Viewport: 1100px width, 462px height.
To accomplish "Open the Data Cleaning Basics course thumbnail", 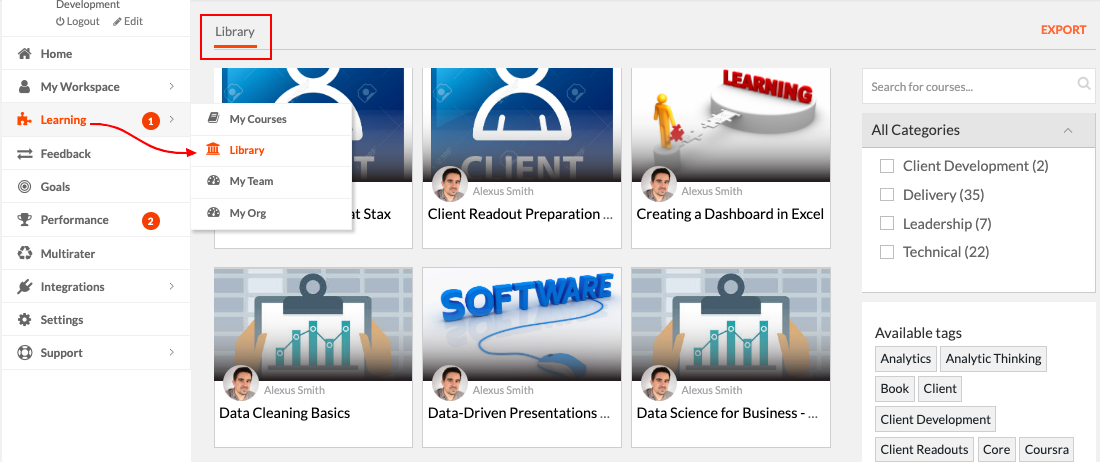I will pos(312,325).
